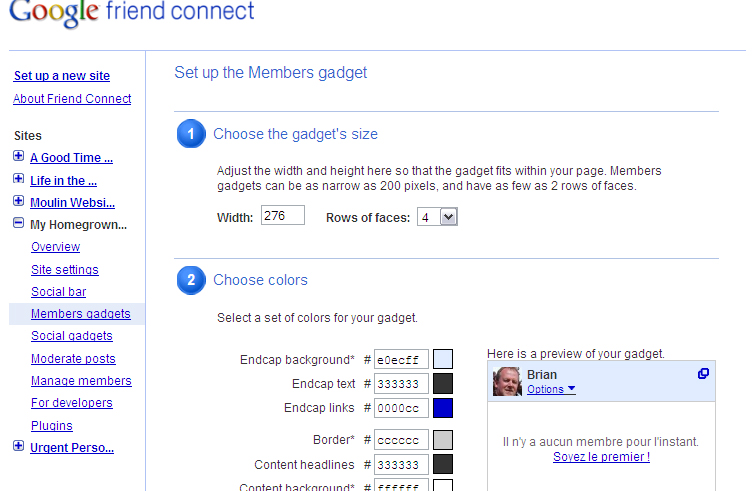
Task: Open About Friend Connect link
Action: tap(72, 99)
